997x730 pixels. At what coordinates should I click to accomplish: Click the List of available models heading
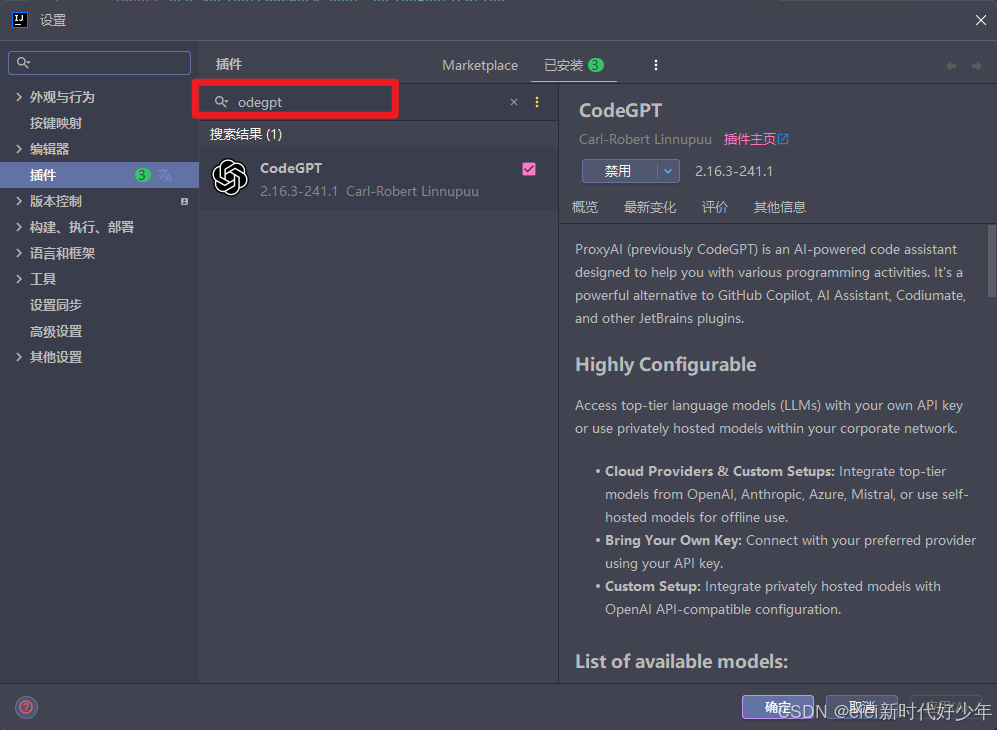tap(681, 661)
